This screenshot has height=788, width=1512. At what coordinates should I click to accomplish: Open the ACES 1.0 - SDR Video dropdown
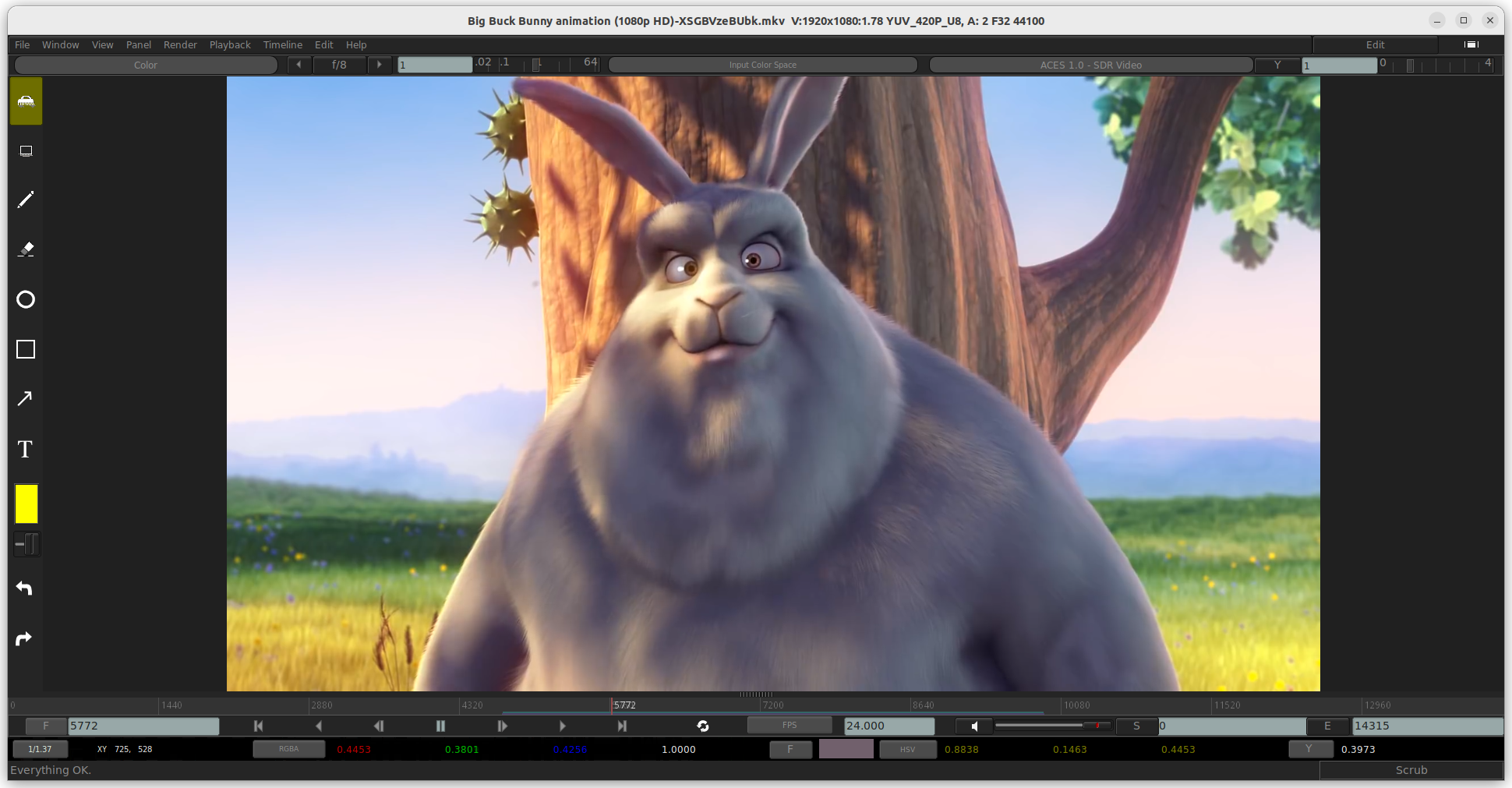tap(1090, 65)
